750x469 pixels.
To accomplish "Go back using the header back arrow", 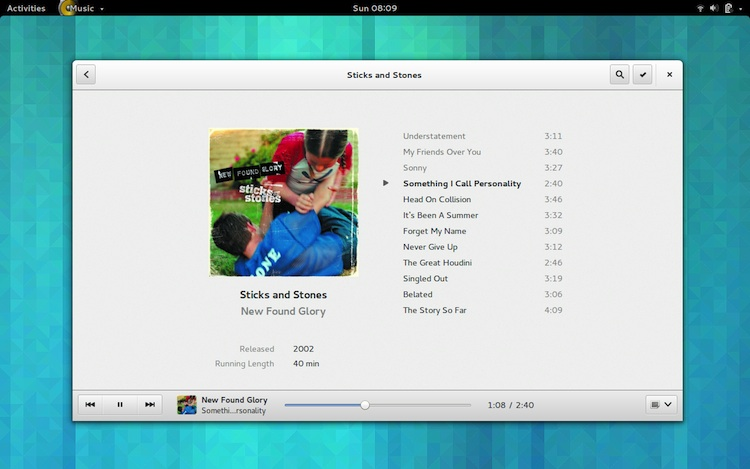I will (86, 75).
